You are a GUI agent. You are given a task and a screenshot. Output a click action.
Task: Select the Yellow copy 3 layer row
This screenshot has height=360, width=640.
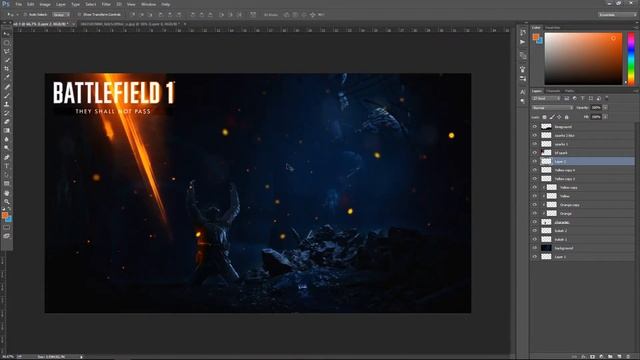(x=583, y=179)
